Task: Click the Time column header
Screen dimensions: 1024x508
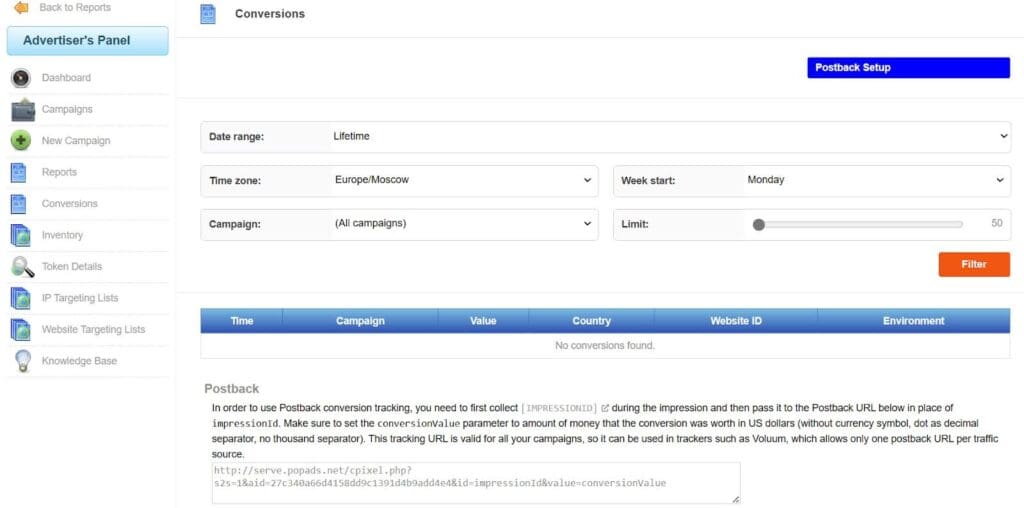Action: click(x=242, y=321)
